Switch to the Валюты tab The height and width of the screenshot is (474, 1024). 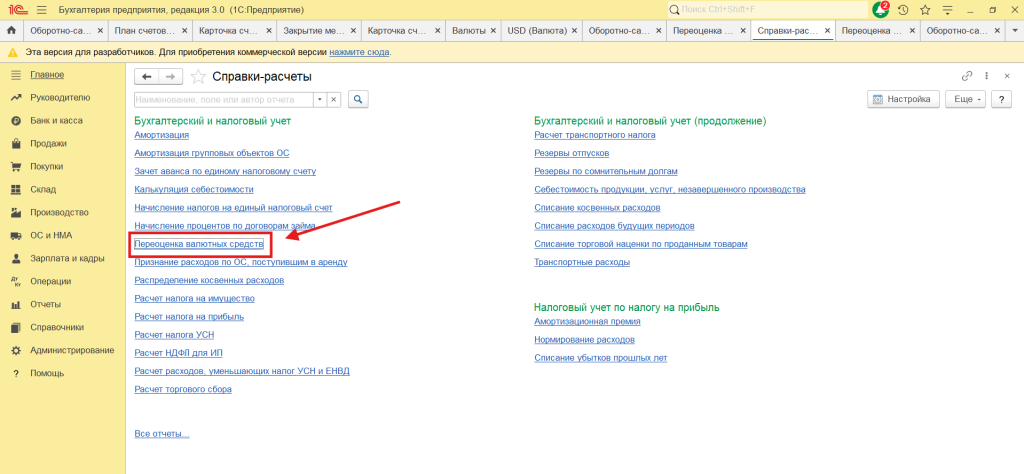click(x=469, y=30)
